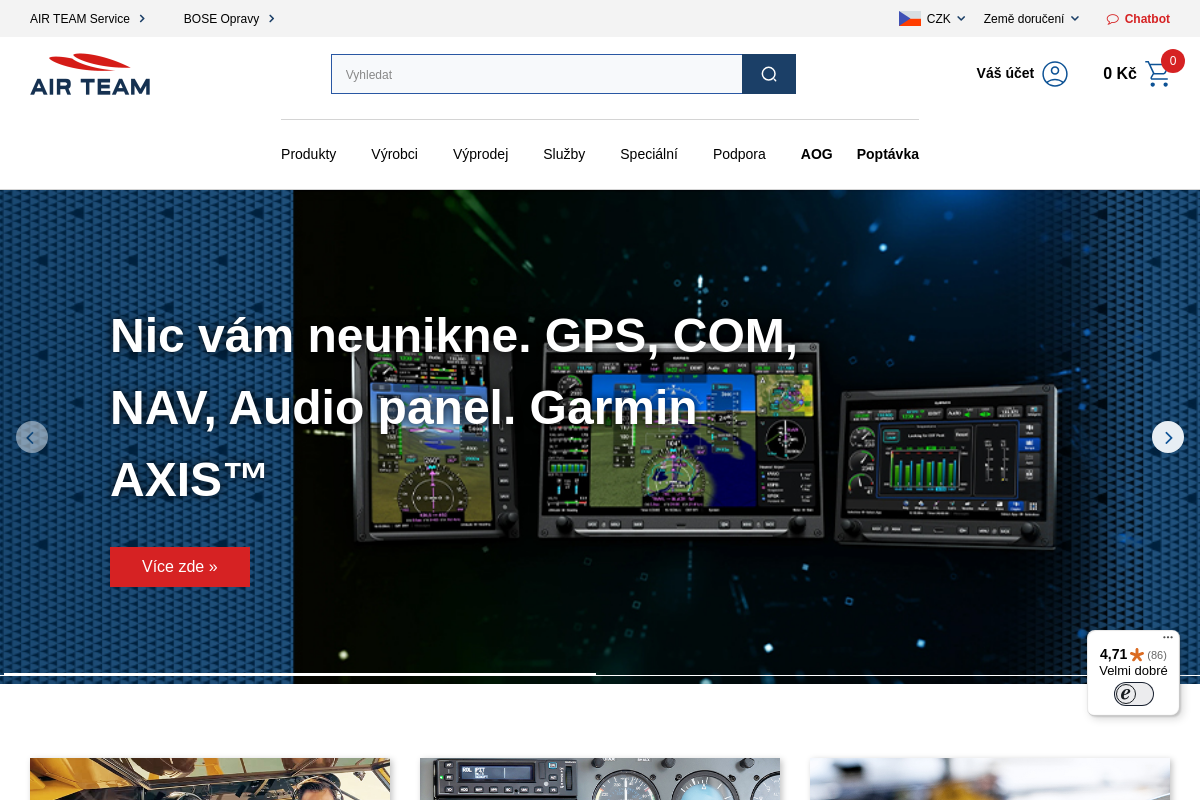Open the Výrobci menu
This screenshot has height=800, width=1200.
tap(394, 154)
